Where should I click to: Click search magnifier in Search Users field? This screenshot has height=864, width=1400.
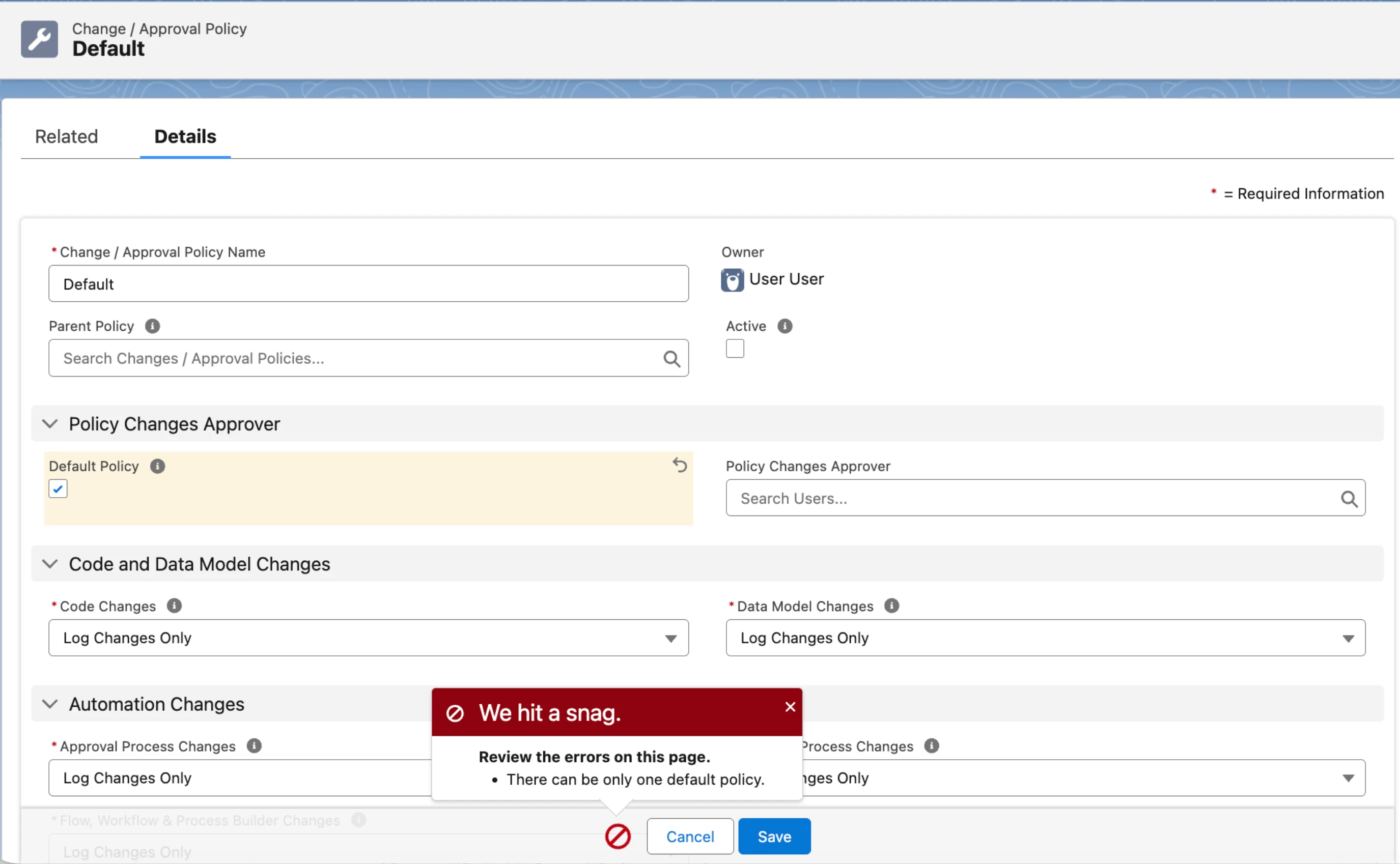1349,499
